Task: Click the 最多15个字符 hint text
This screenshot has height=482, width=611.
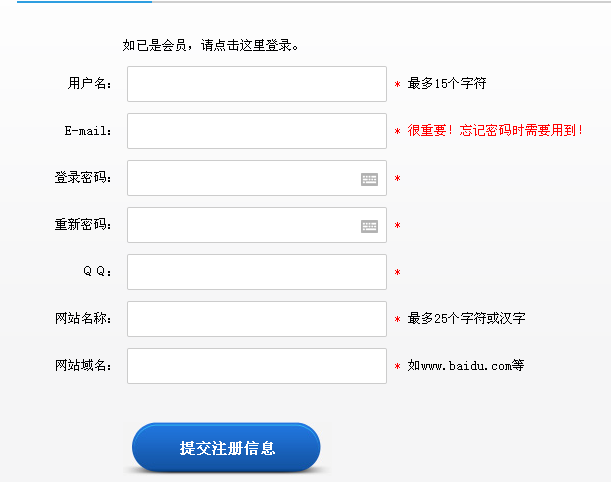Action: 447,84
